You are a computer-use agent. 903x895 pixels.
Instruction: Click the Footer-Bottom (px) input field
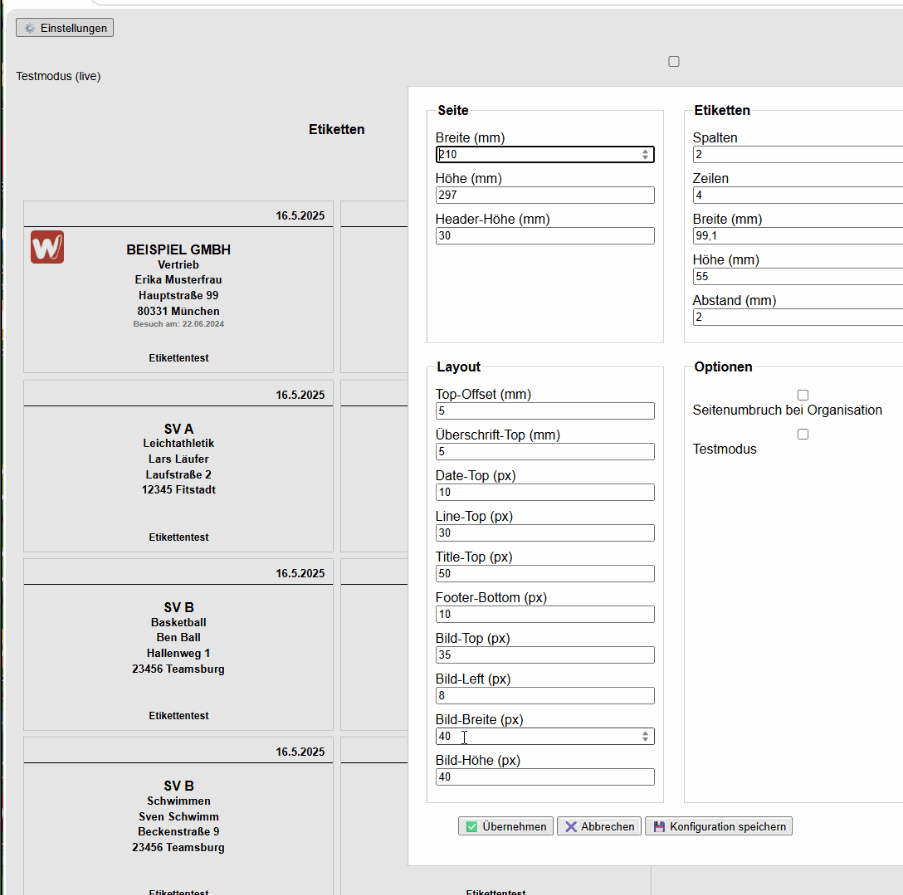tap(545, 614)
